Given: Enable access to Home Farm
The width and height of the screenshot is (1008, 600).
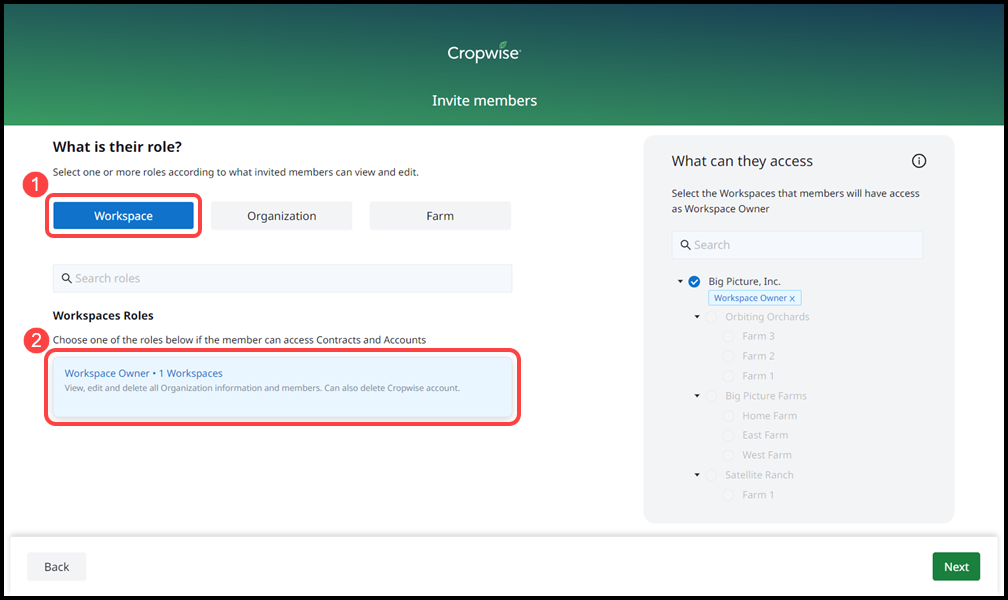Looking at the screenshot, I should (727, 415).
